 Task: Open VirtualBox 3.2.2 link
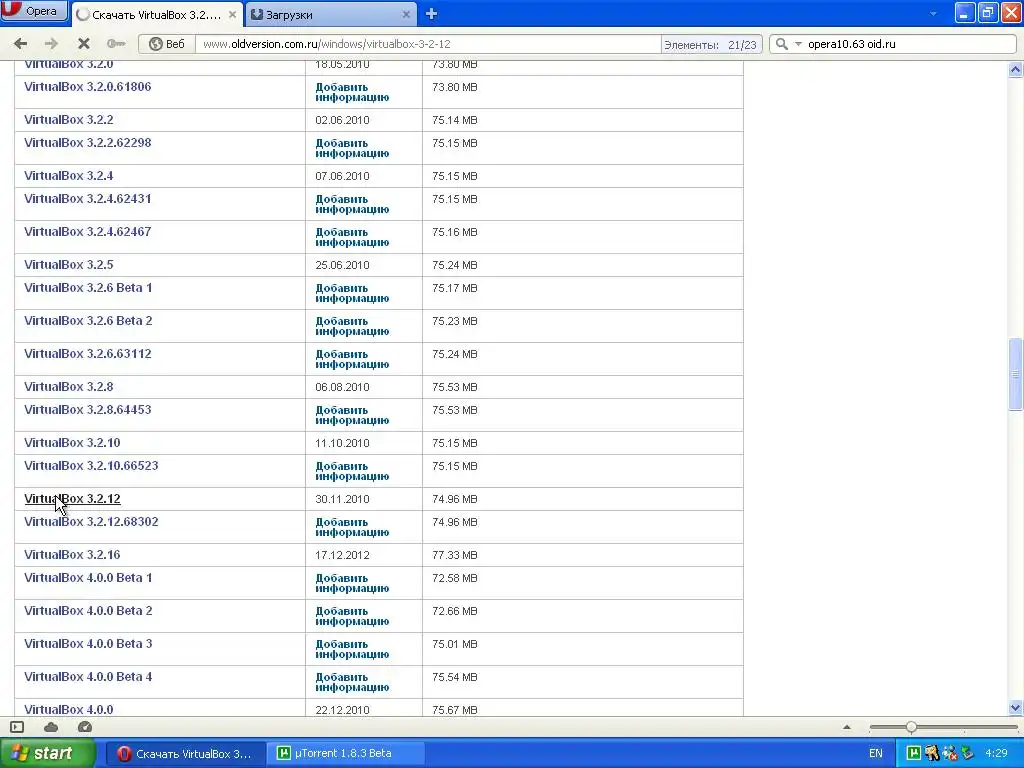click(x=69, y=120)
